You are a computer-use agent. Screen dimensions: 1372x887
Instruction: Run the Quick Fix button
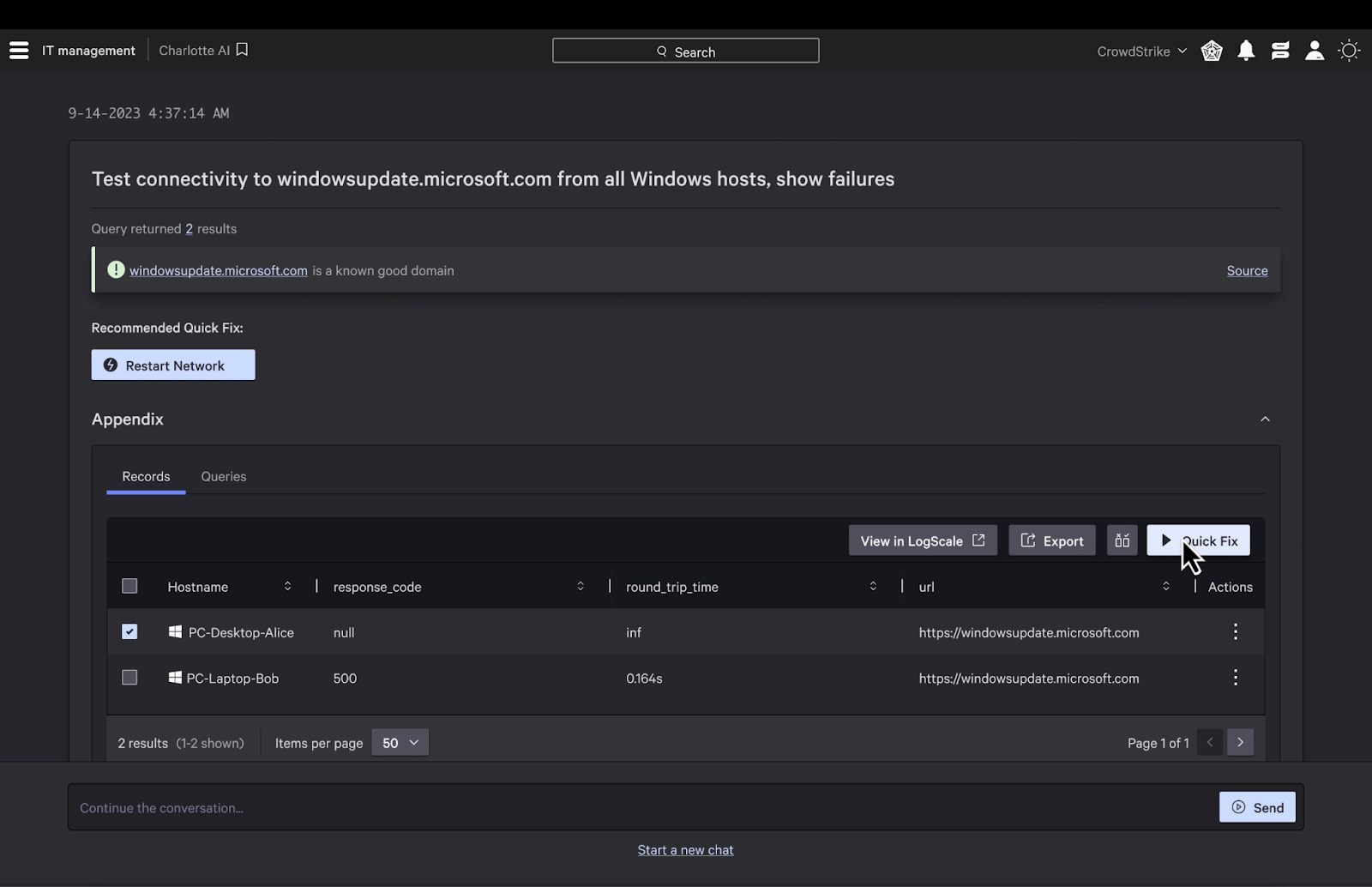pos(1198,540)
